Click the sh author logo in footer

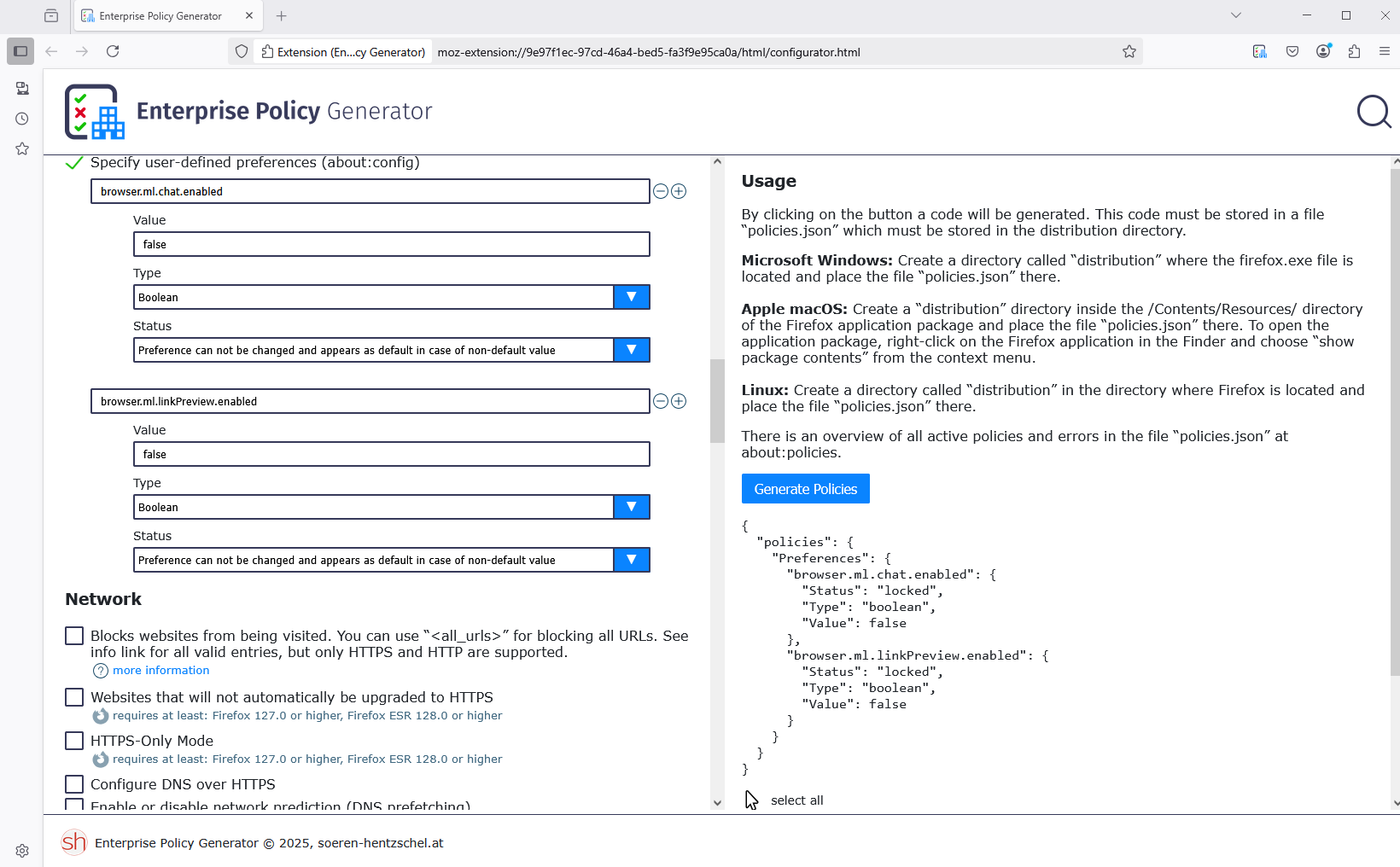74,842
